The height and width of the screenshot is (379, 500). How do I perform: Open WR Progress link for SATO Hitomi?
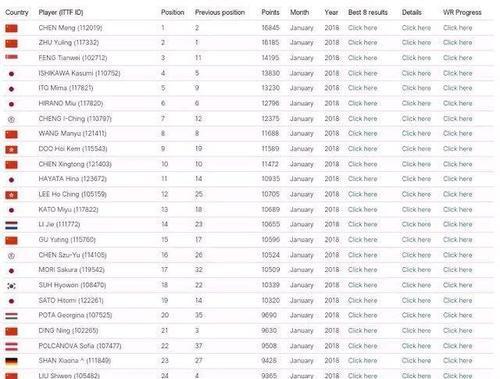click(x=457, y=300)
